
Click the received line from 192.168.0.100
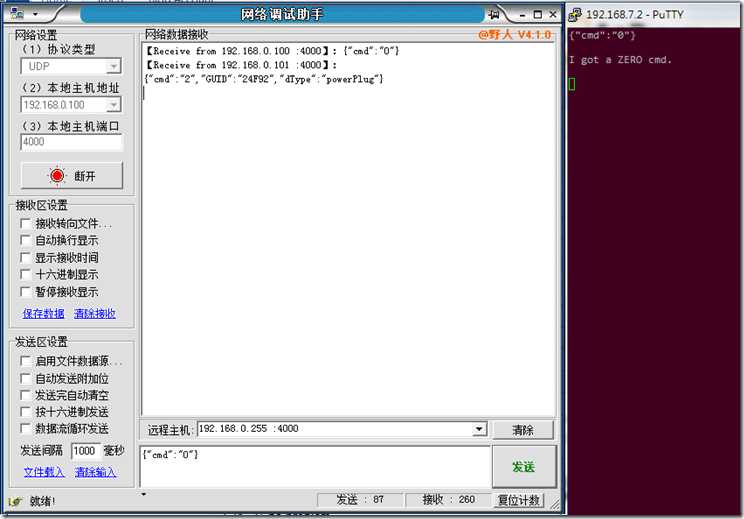click(273, 51)
